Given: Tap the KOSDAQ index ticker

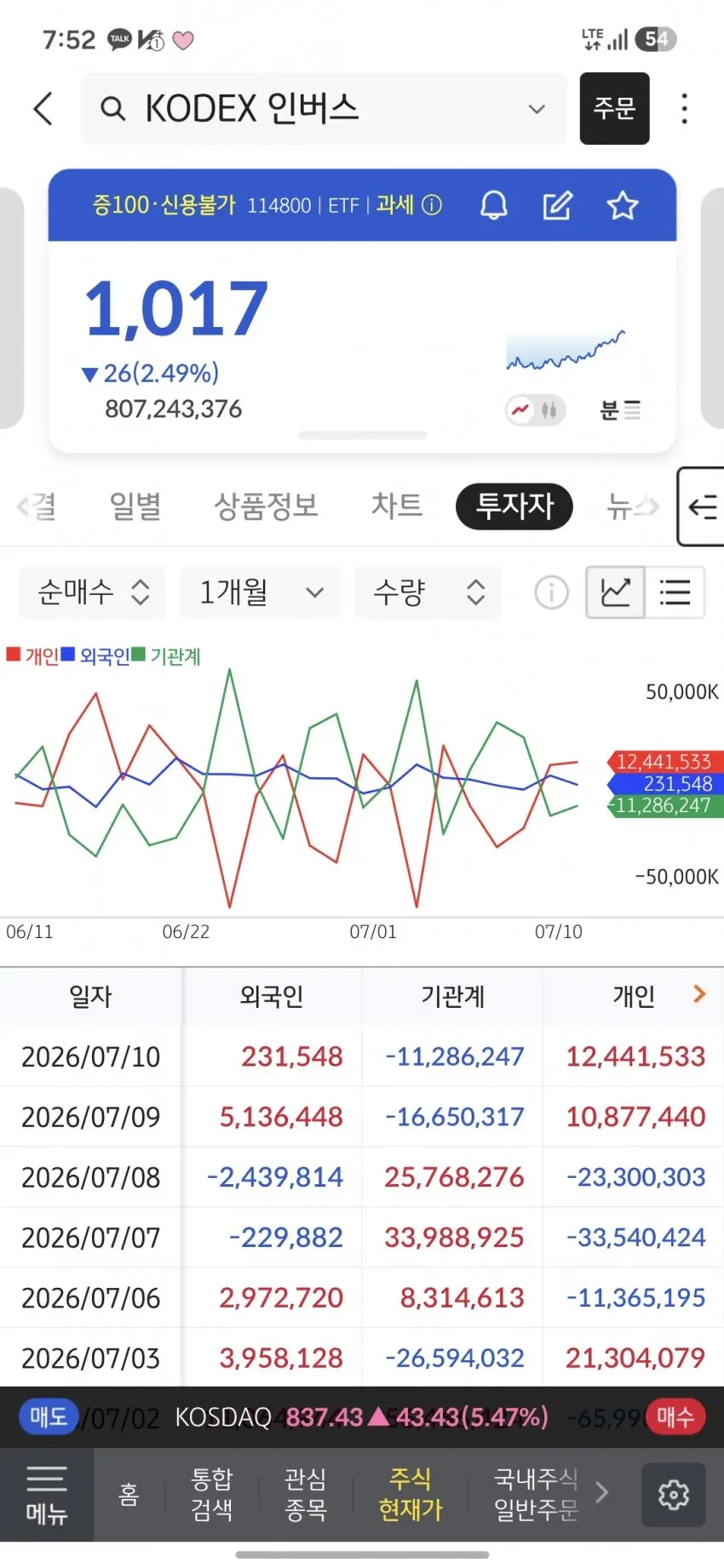Looking at the screenshot, I should point(362,1417).
